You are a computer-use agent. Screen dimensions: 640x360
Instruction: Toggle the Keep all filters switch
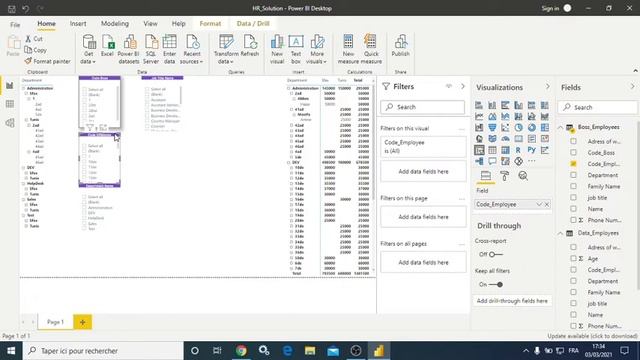tap(496, 284)
